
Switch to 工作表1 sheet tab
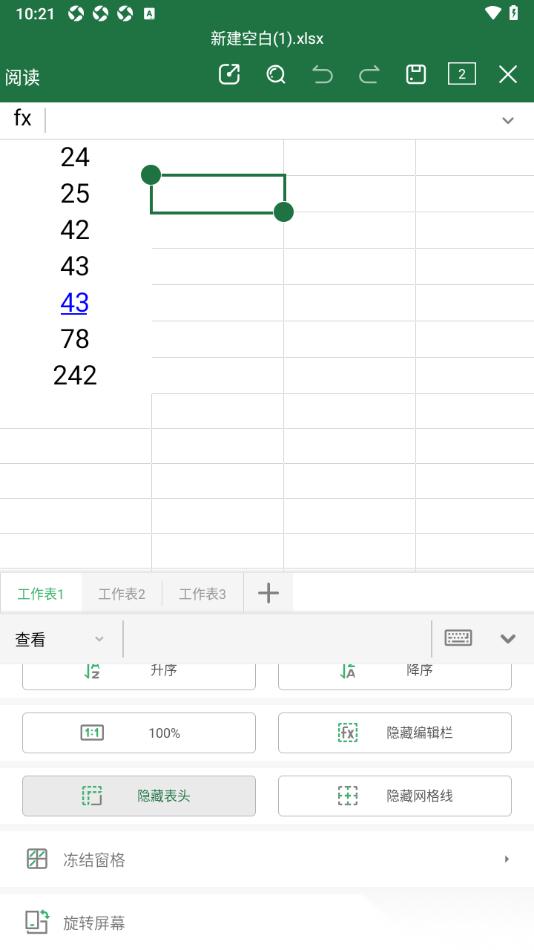tap(41, 594)
